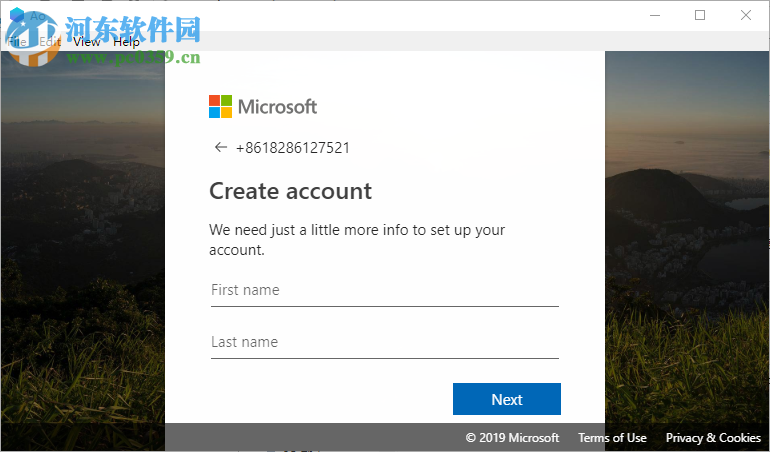Open the Privacy & Cookies link

713,437
